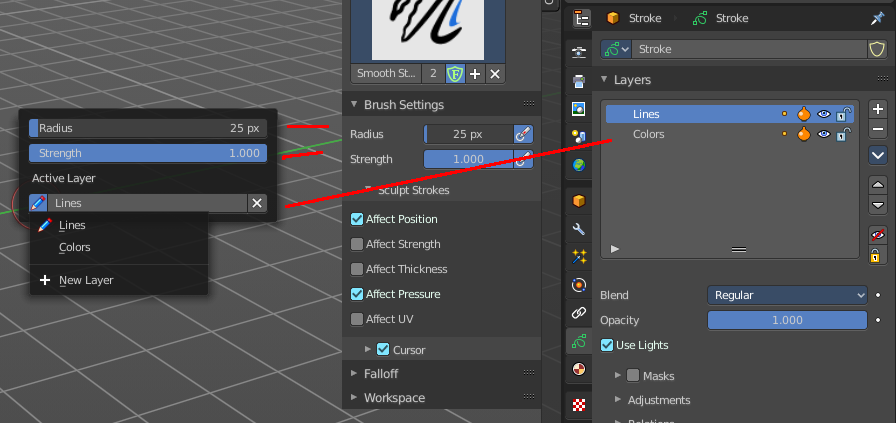The image size is (896, 423).
Task: Click the lock all layers padlock button
Action: pyautogui.click(x=878, y=256)
